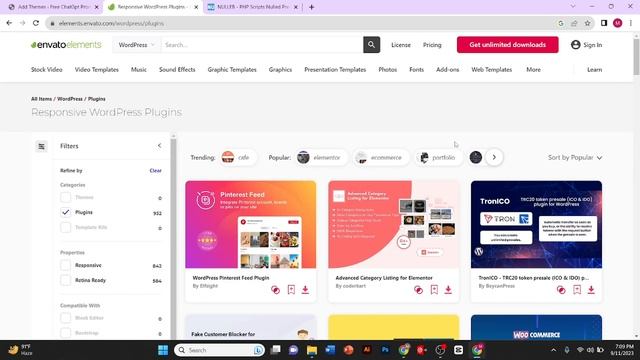Check the Bootstrap compatibility checkbox
Image resolution: width=640 pixels, height=360 pixels.
click(x=65, y=333)
